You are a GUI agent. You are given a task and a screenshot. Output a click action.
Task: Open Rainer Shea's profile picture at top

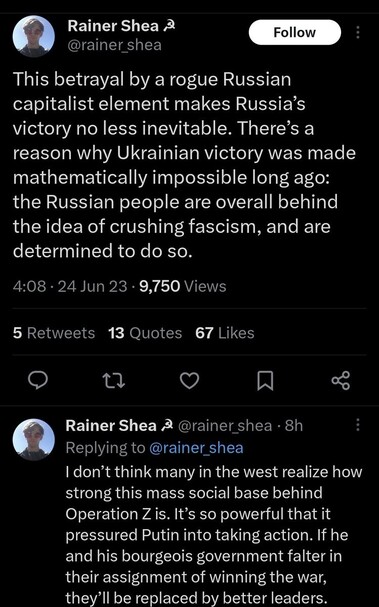[x=34, y=36]
